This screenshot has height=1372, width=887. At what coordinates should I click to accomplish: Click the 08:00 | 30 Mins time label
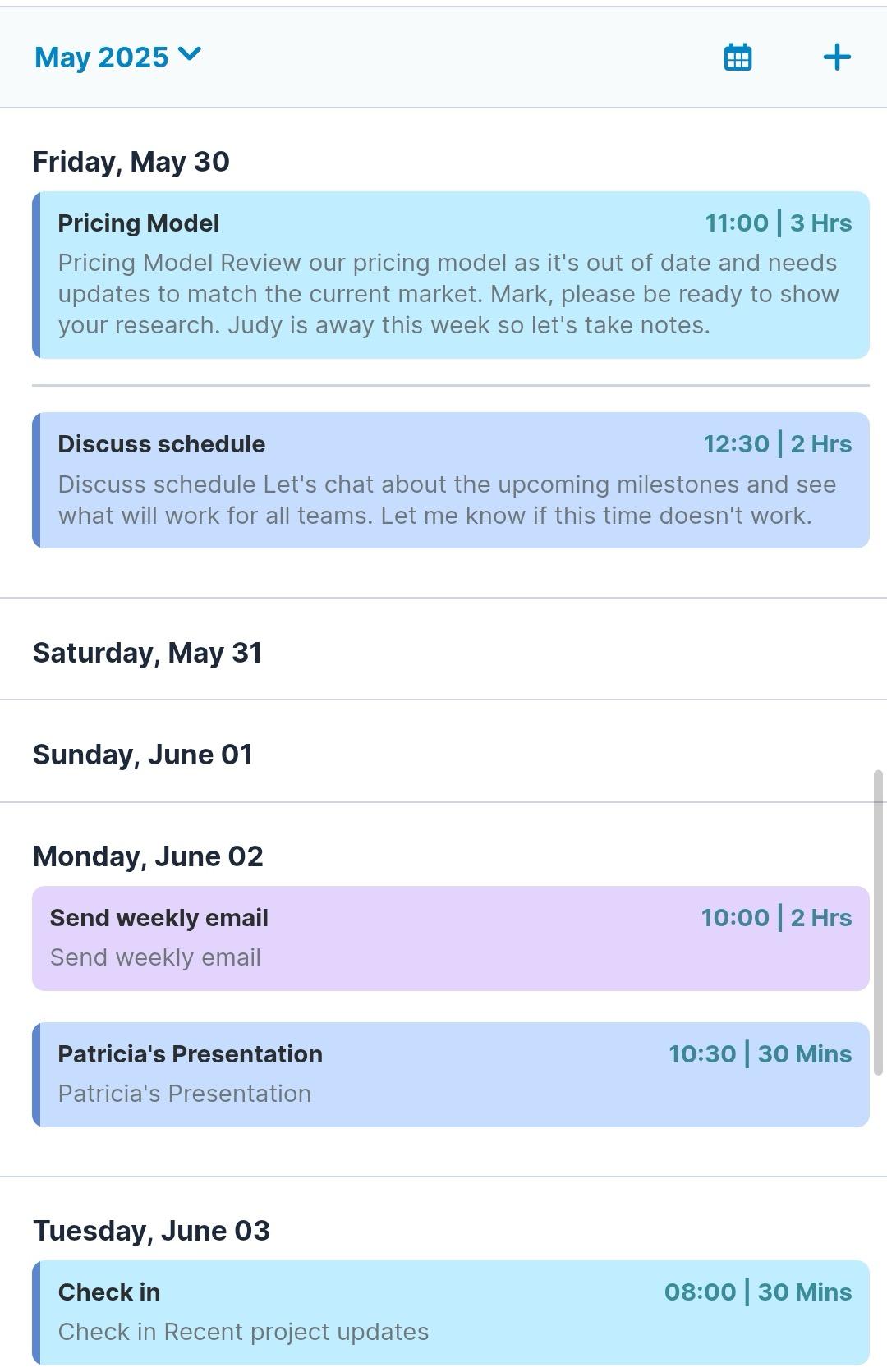tap(757, 1292)
